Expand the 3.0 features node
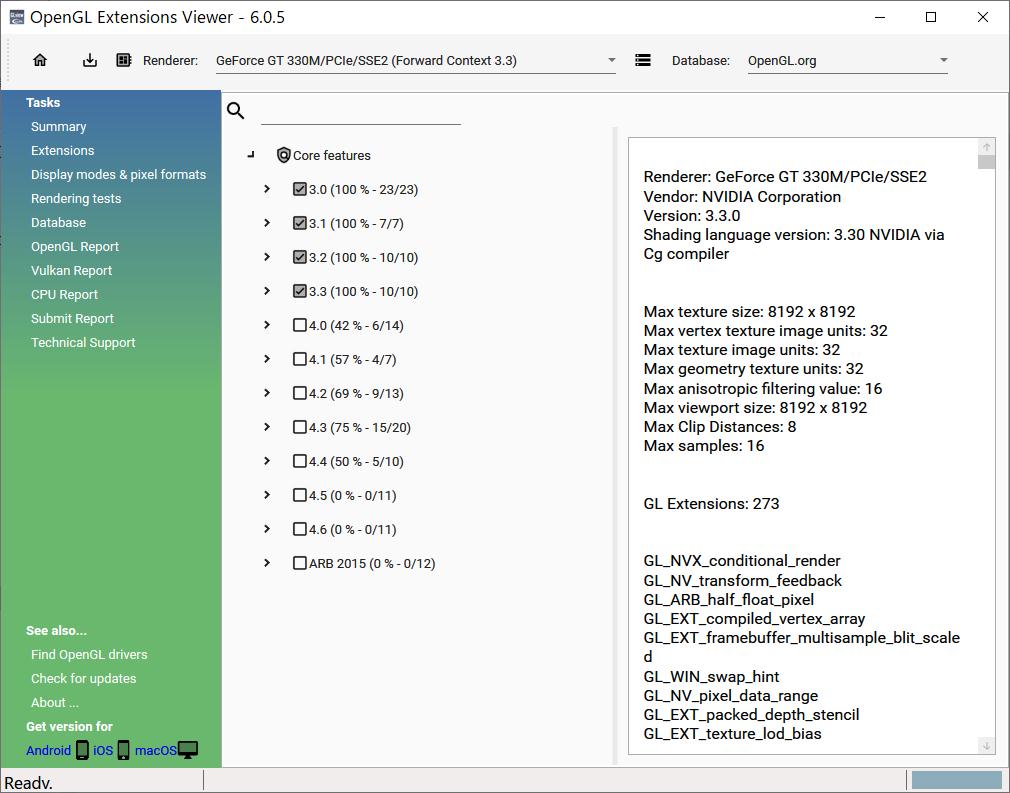1010x793 pixels. click(x=267, y=189)
